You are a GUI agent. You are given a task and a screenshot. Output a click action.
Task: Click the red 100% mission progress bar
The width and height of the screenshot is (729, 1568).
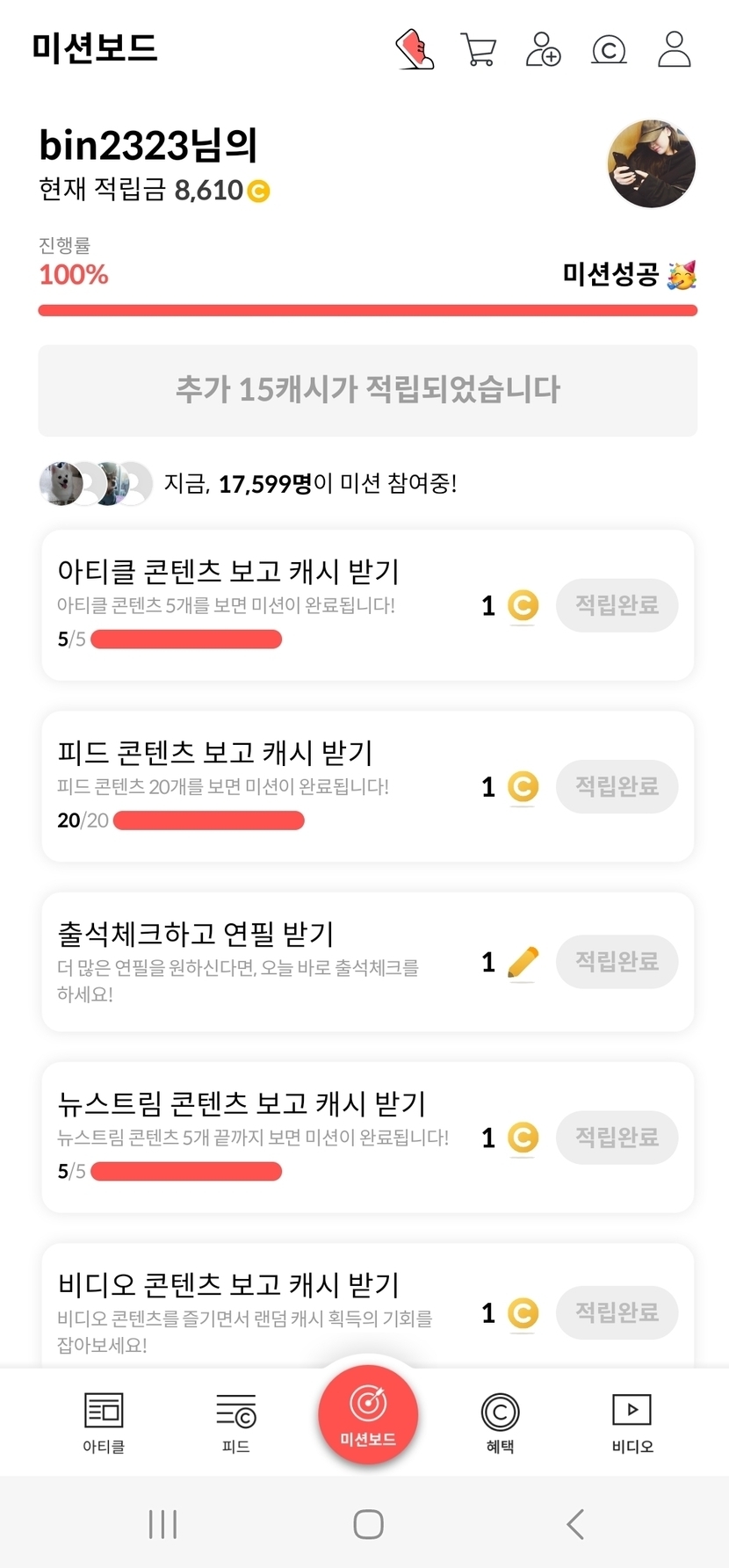tap(367, 310)
